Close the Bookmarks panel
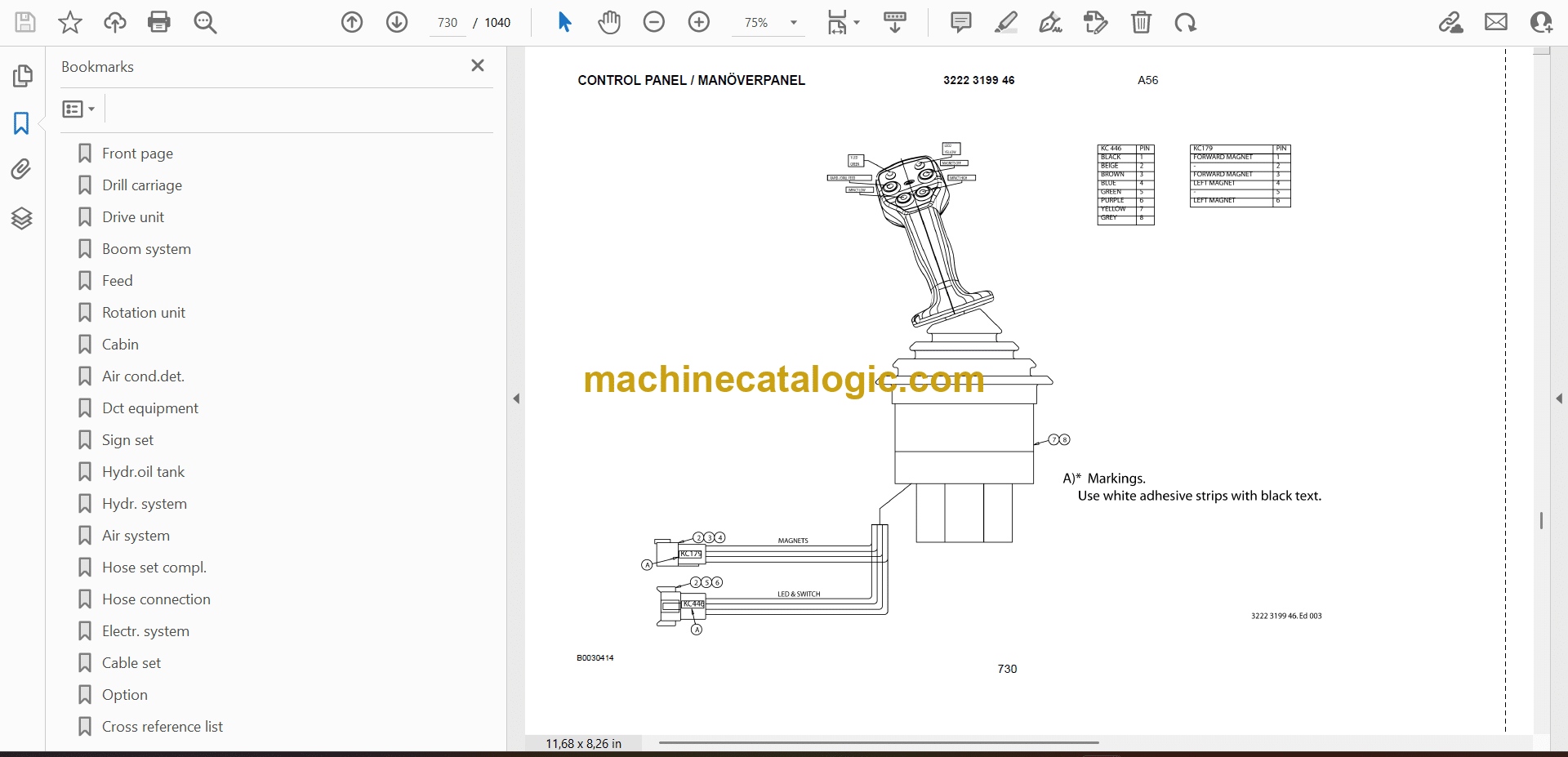This screenshot has height=757, width=1568. coord(478,65)
